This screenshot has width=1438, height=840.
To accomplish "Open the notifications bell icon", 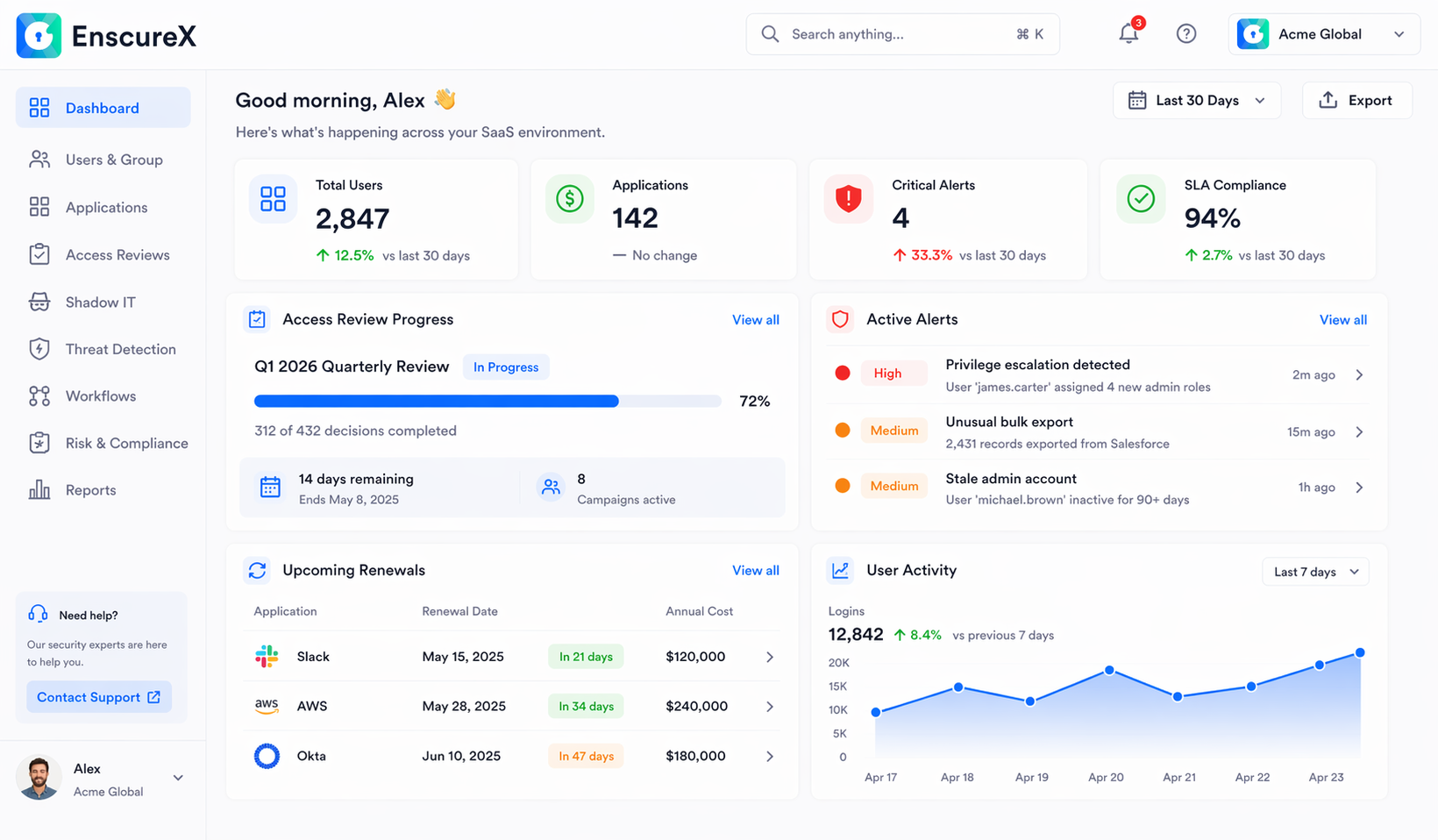I will [1128, 33].
